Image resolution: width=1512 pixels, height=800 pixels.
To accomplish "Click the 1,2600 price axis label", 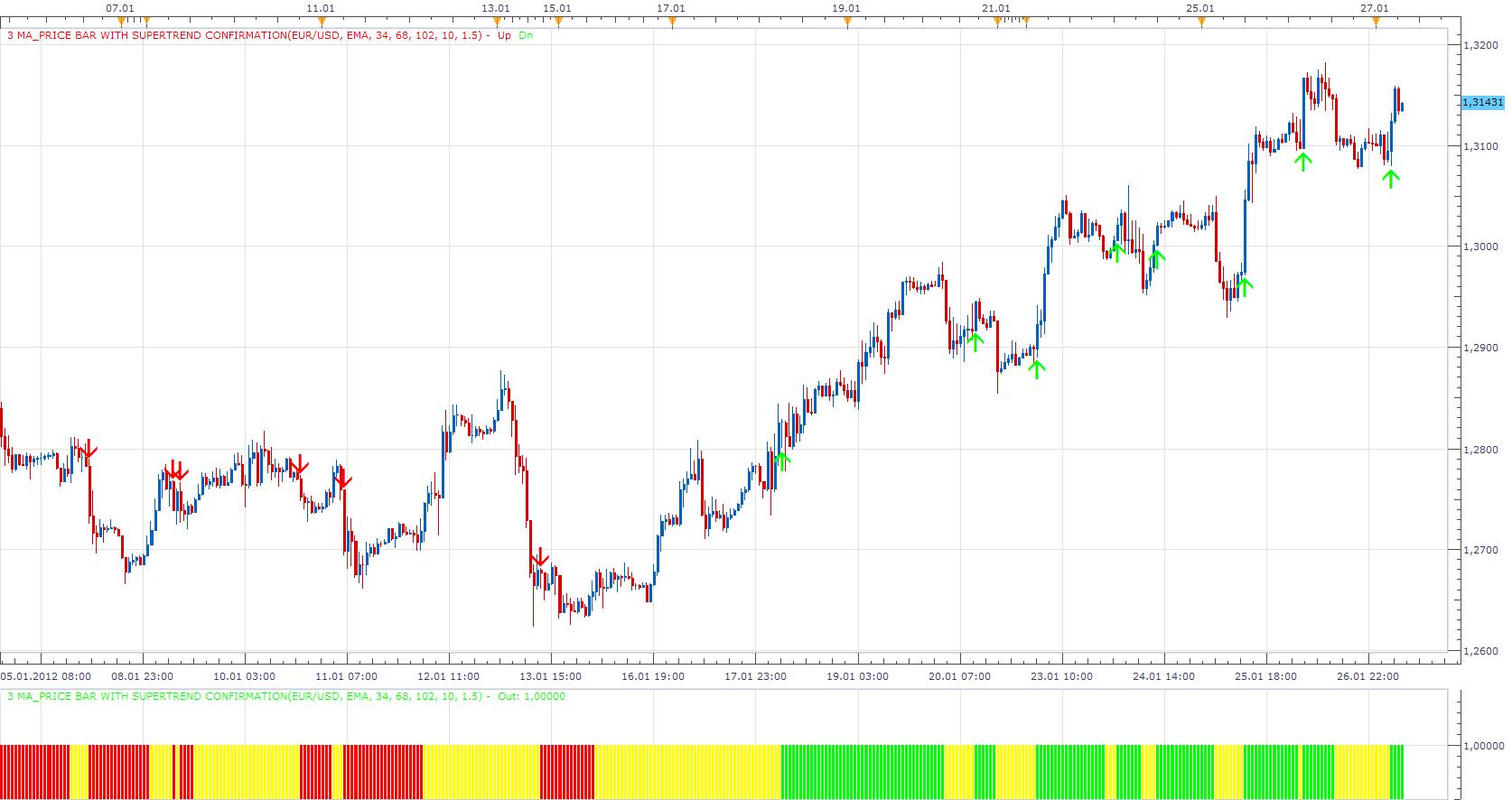I will pyautogui.click(x=1481, y=651).
